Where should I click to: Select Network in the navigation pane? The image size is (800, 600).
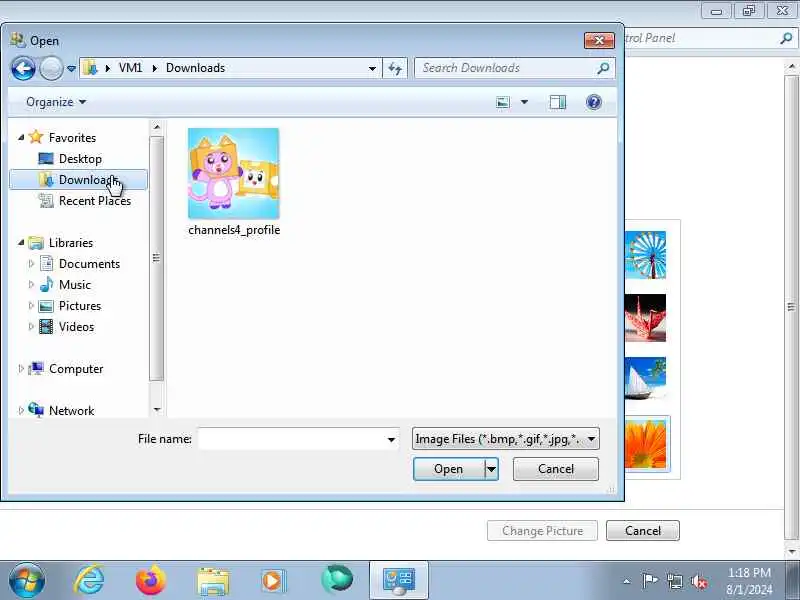pos(71,411)
